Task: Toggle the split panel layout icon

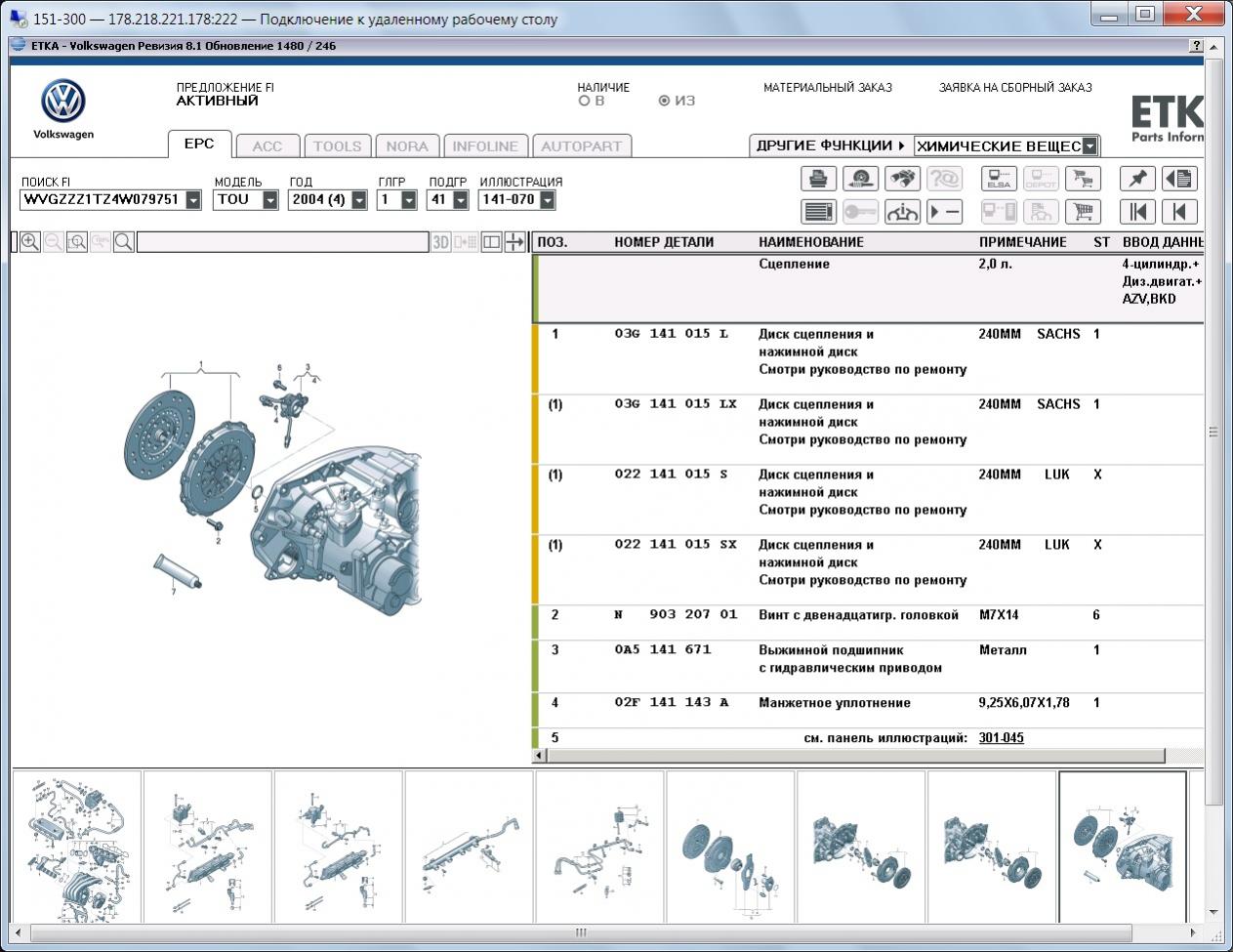Action: [491, 242]
